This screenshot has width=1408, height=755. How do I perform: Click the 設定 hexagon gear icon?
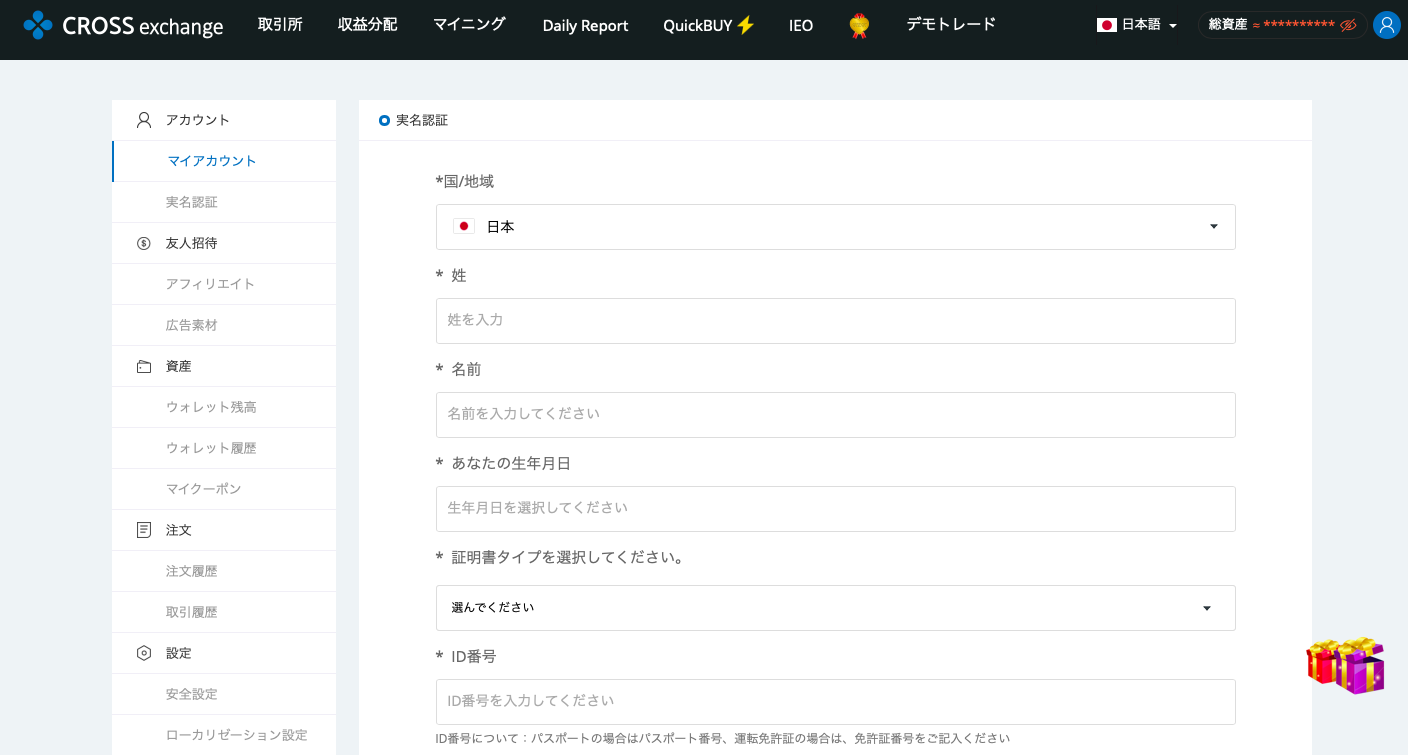click(144, 653)
